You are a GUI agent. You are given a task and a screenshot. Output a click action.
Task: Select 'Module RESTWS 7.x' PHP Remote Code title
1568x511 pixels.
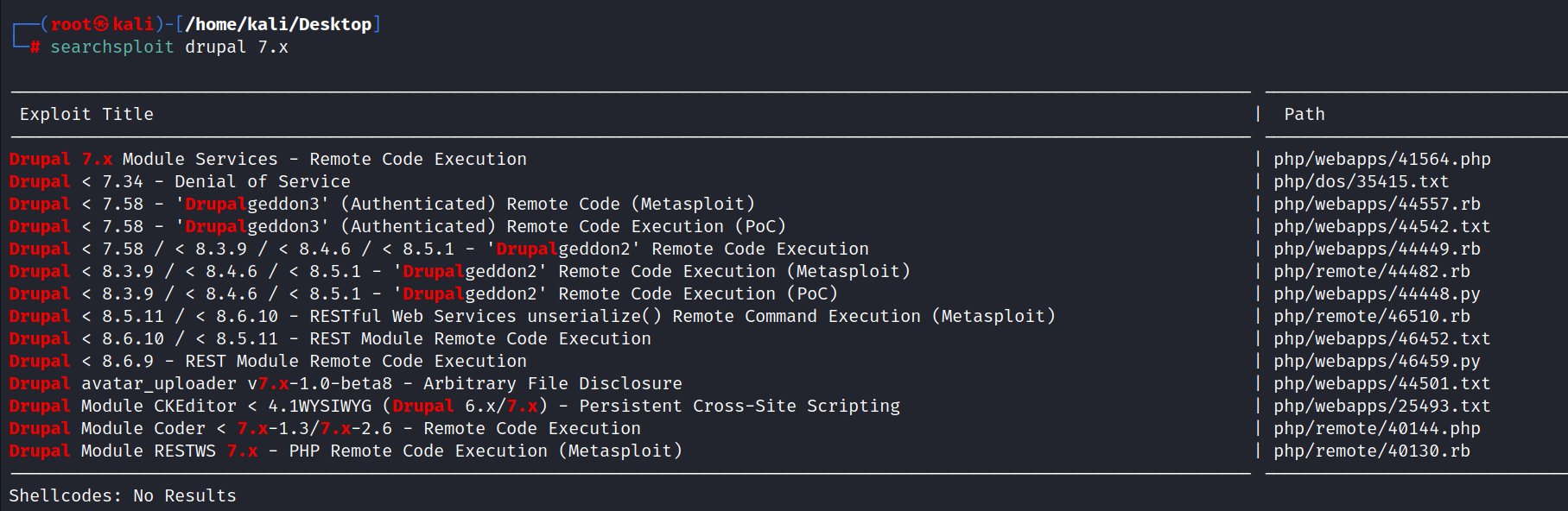[346, 451]
